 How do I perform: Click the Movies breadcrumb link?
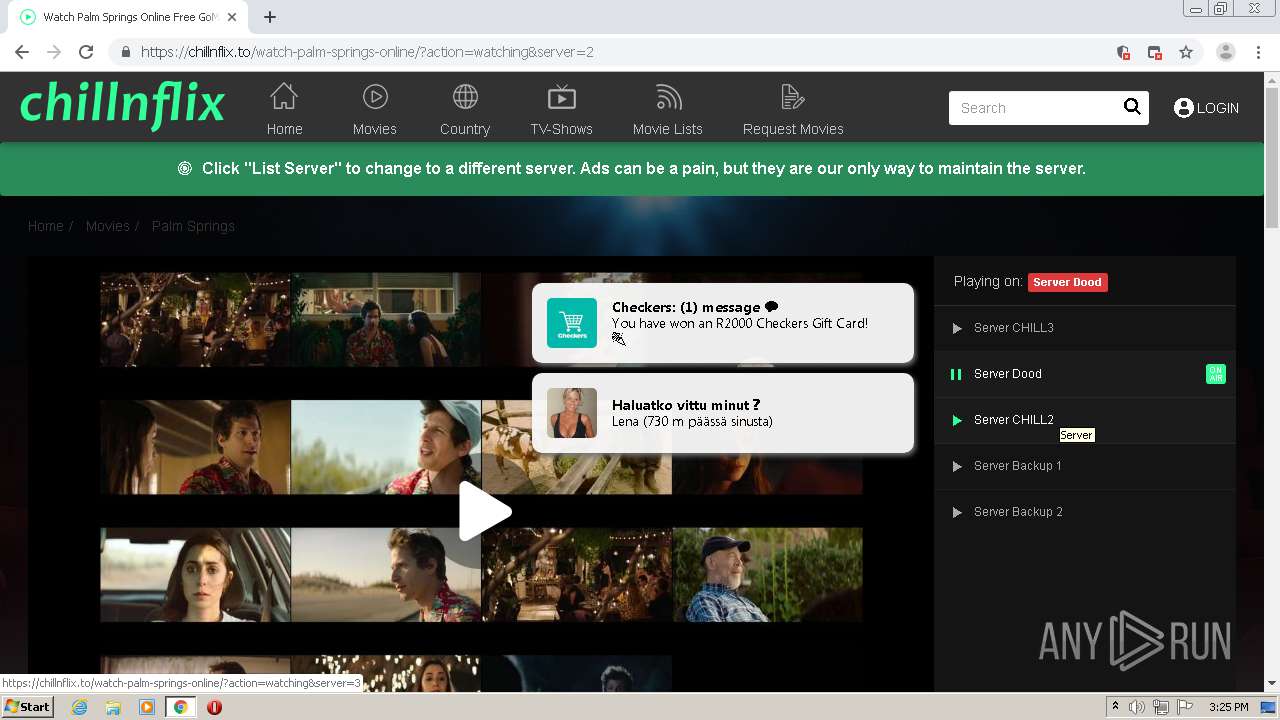[x=107, y=226]
